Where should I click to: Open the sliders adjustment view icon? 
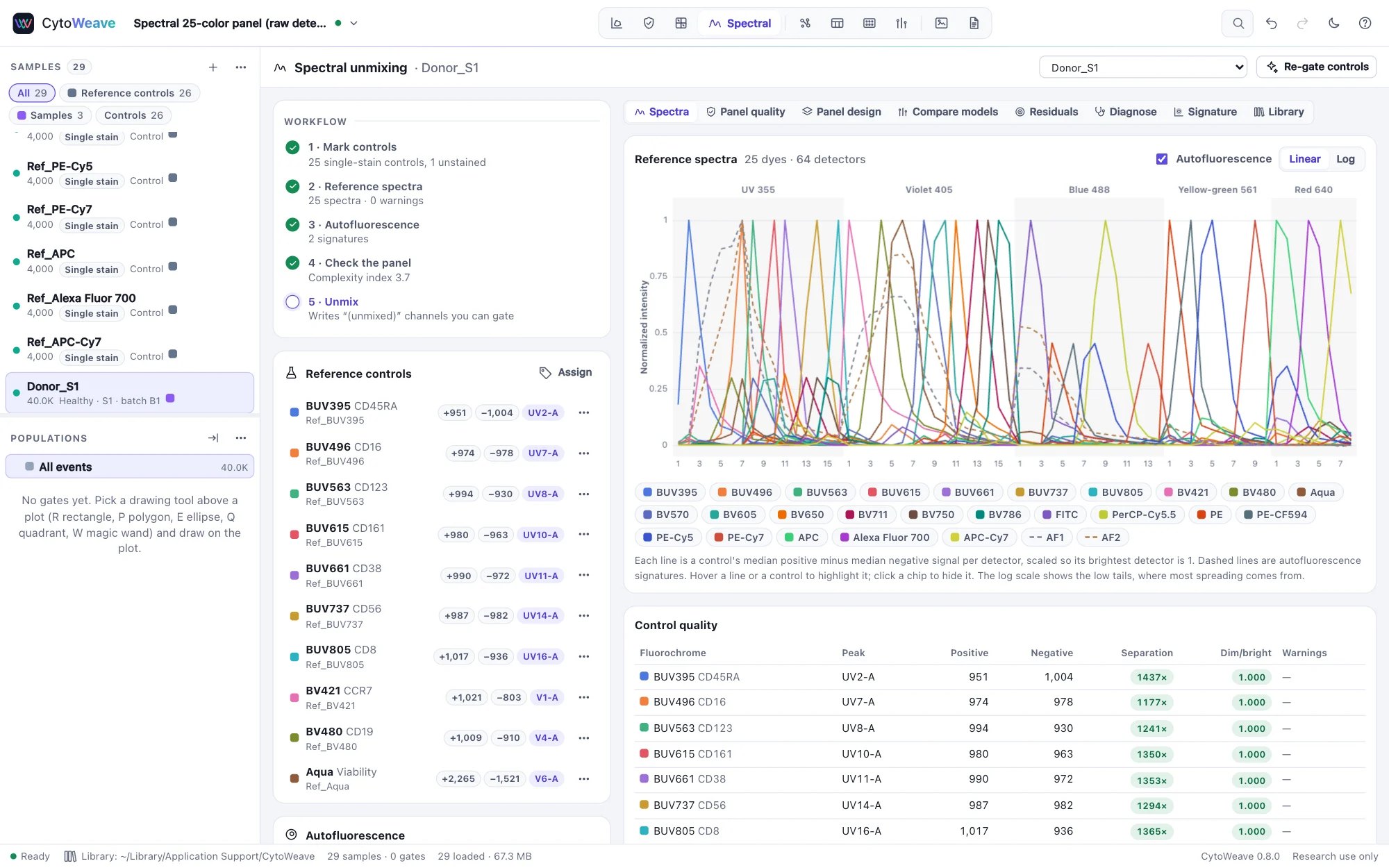point(901,23)
